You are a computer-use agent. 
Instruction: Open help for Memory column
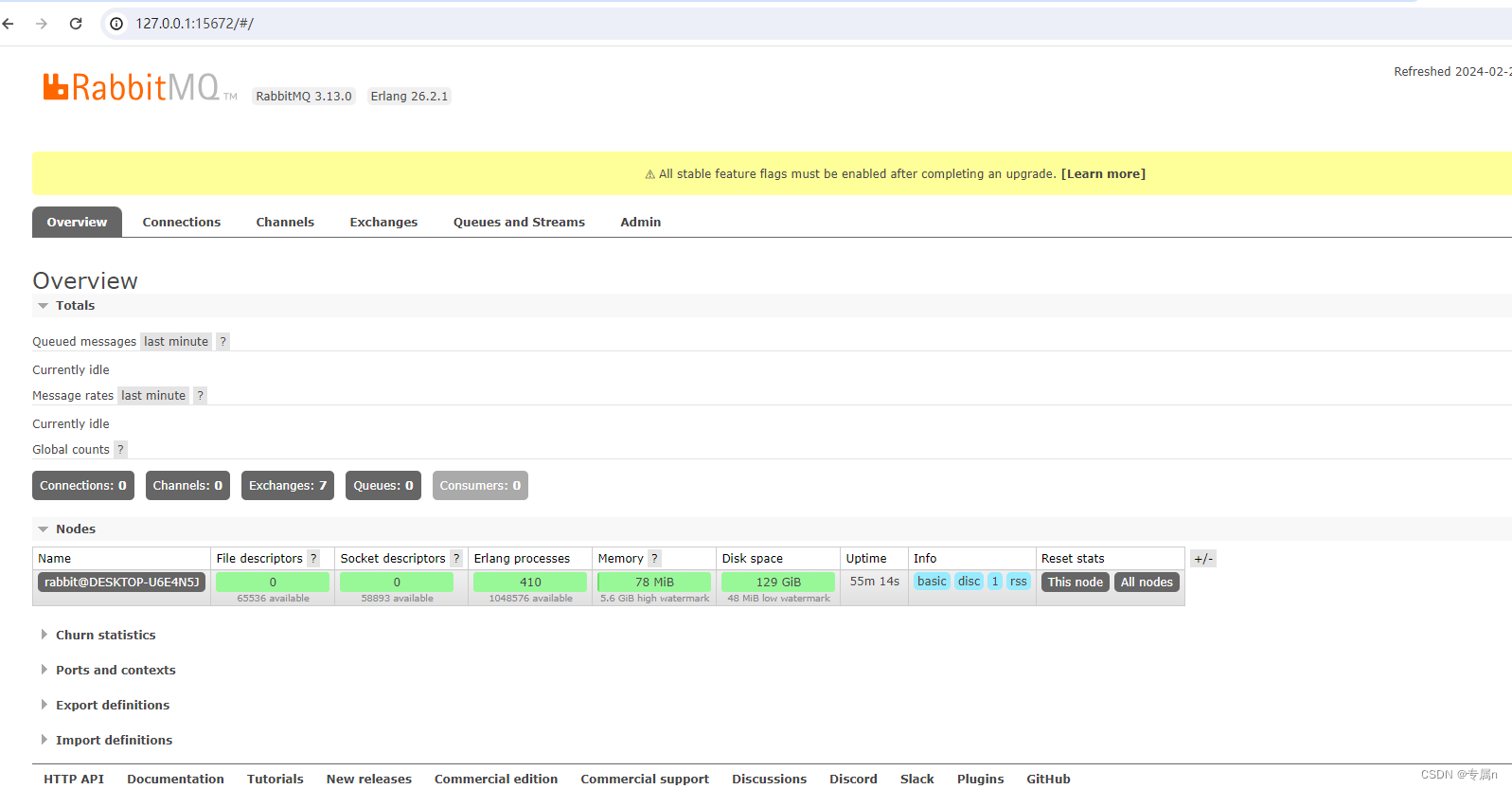[654, 559]
